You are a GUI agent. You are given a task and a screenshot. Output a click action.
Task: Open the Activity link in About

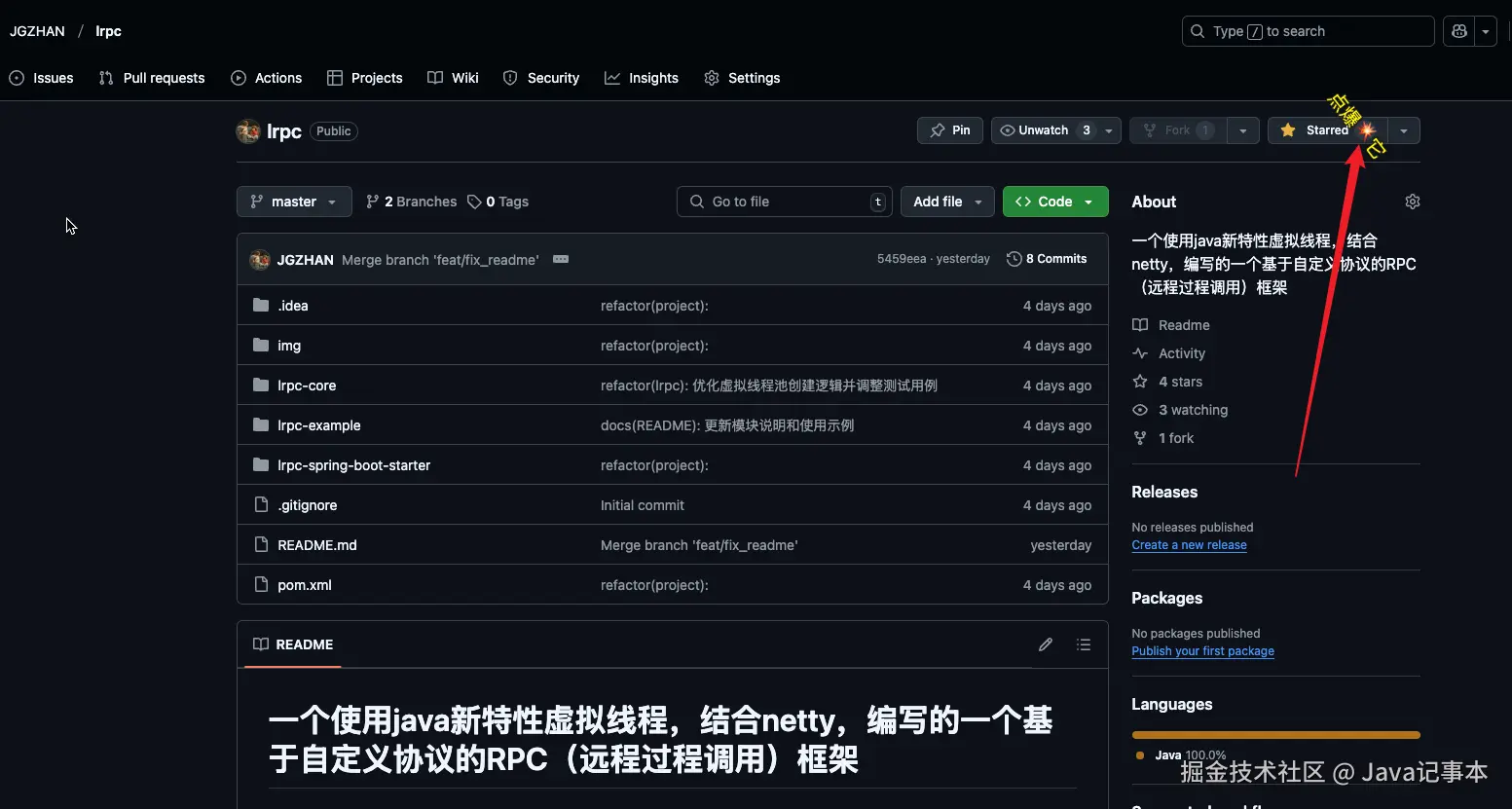(x=1169, y=353)
